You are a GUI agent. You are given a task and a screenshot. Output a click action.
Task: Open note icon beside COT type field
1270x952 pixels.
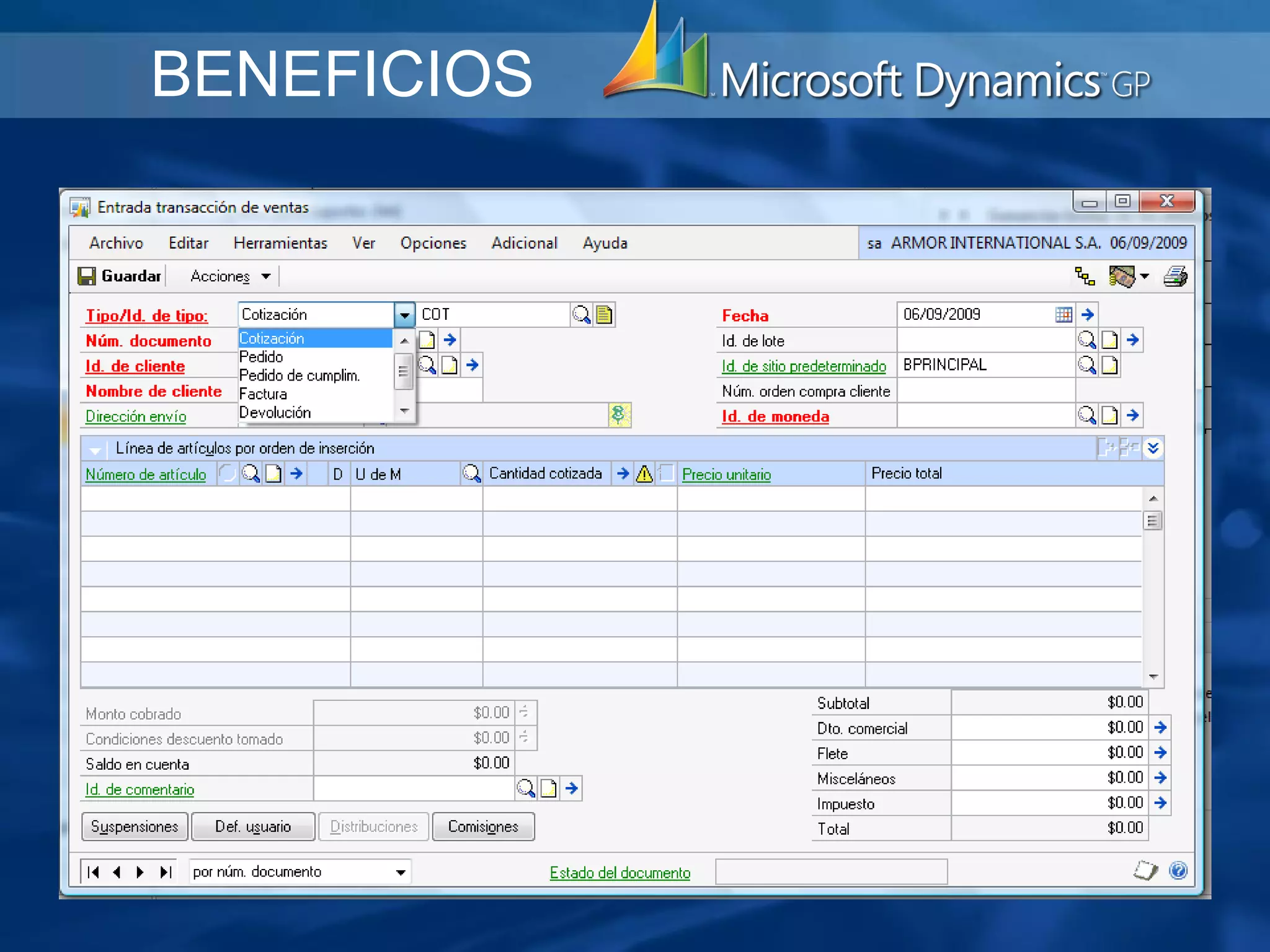604,315
